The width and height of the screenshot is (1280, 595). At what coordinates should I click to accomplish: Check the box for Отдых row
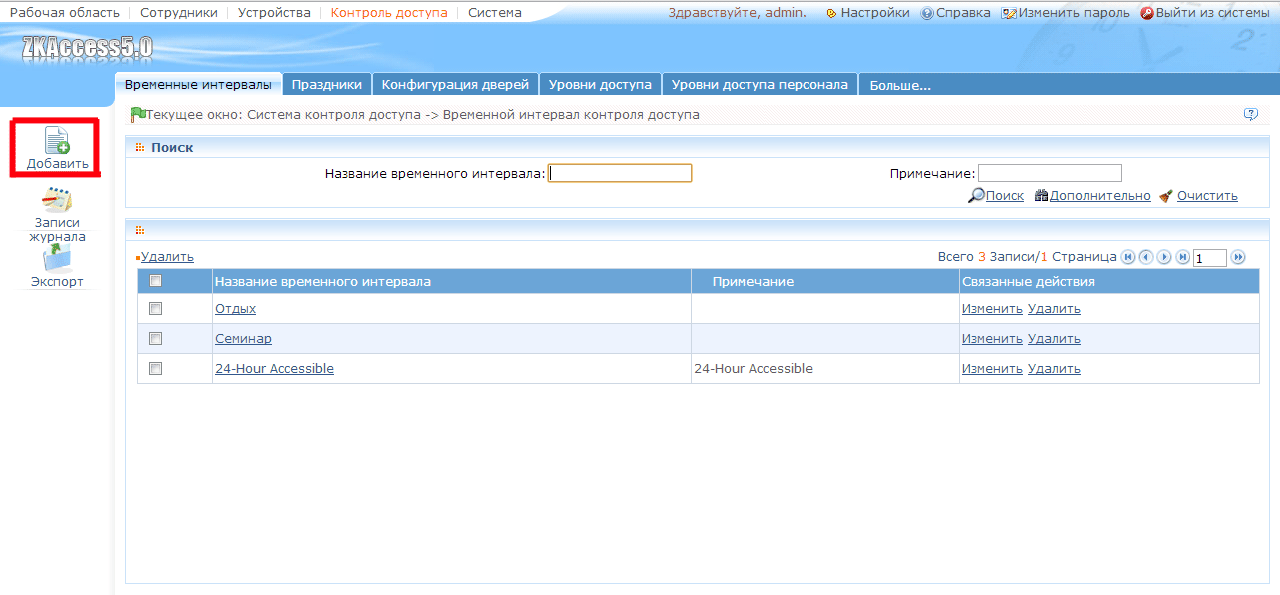pyautogui.click(x=155, y=309)
